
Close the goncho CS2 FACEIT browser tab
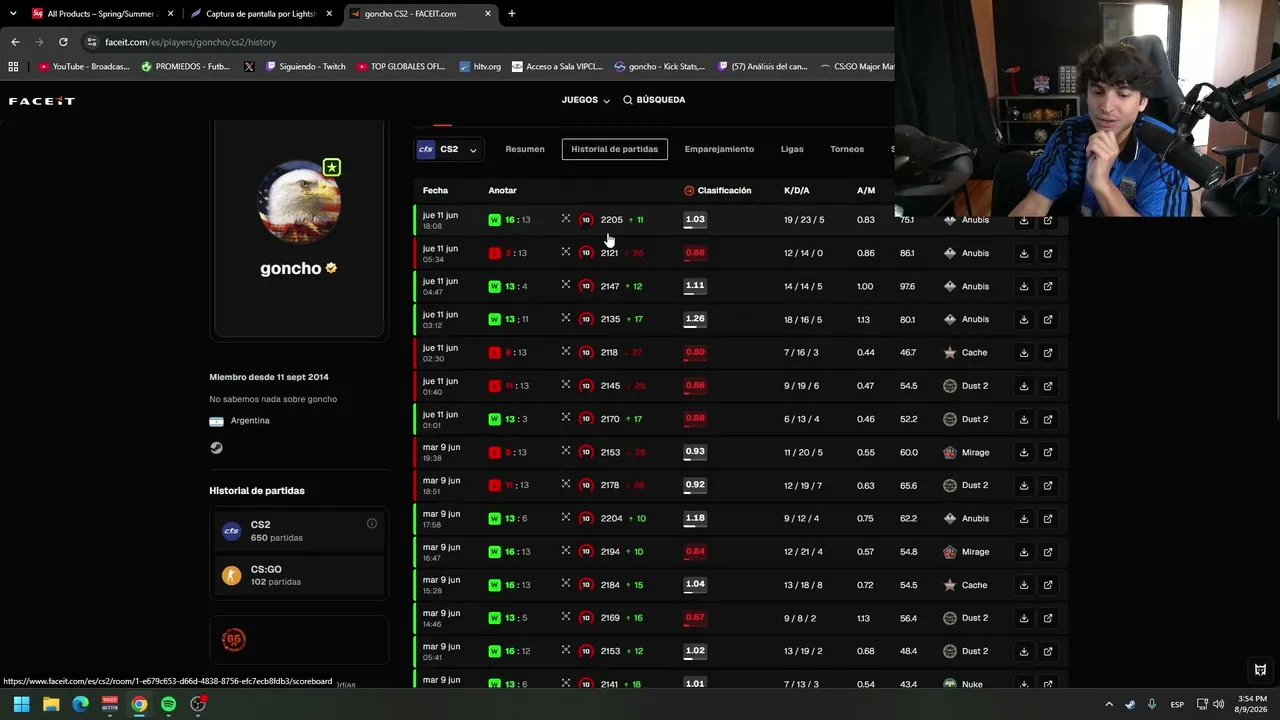pyautogui.click(x=488, y=14)
